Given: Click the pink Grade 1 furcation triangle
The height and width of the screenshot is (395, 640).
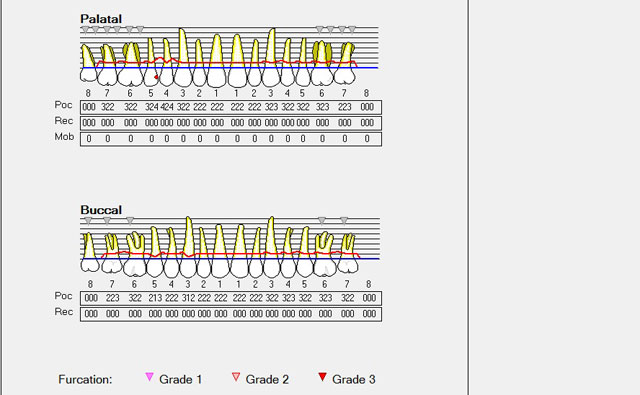Looking at the screenshot, I should click(149, 377).
